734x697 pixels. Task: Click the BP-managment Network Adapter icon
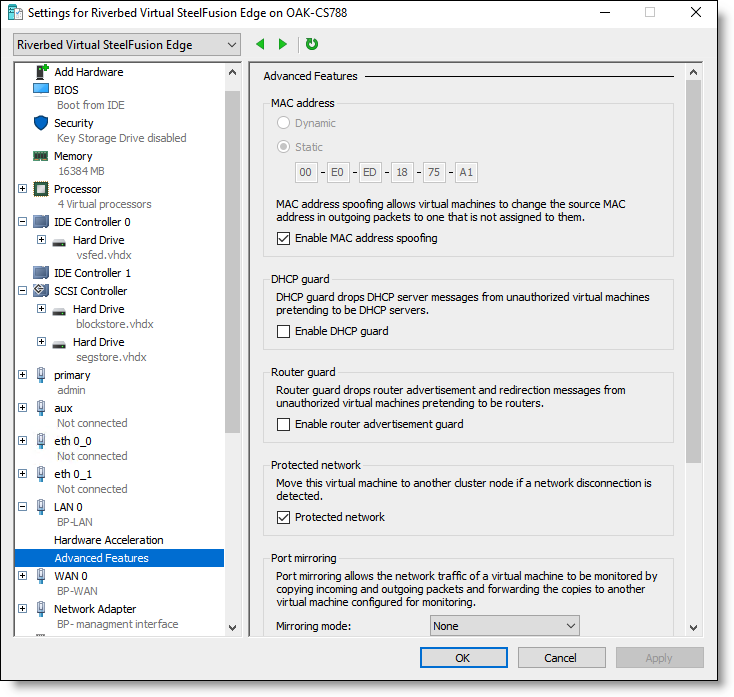pos(41,609)
